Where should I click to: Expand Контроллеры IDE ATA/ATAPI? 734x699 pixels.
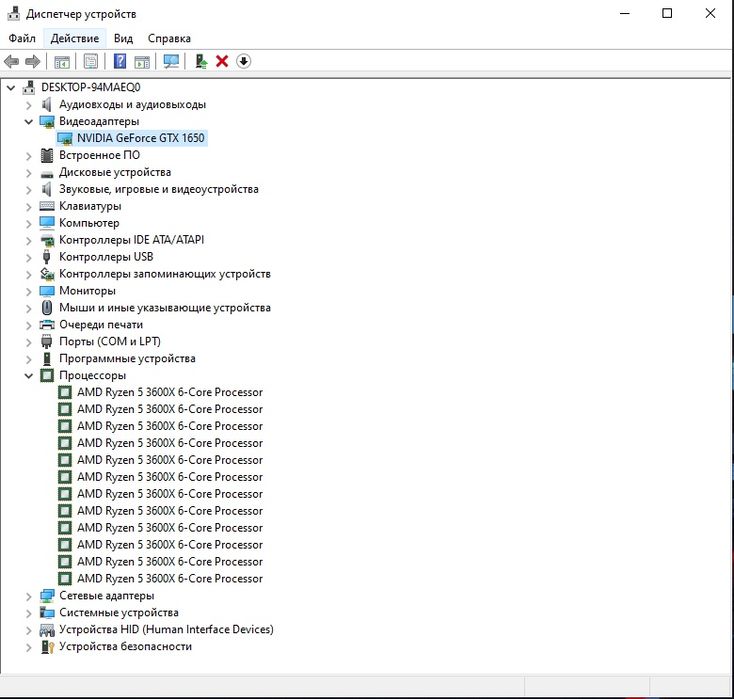point(29,241)
